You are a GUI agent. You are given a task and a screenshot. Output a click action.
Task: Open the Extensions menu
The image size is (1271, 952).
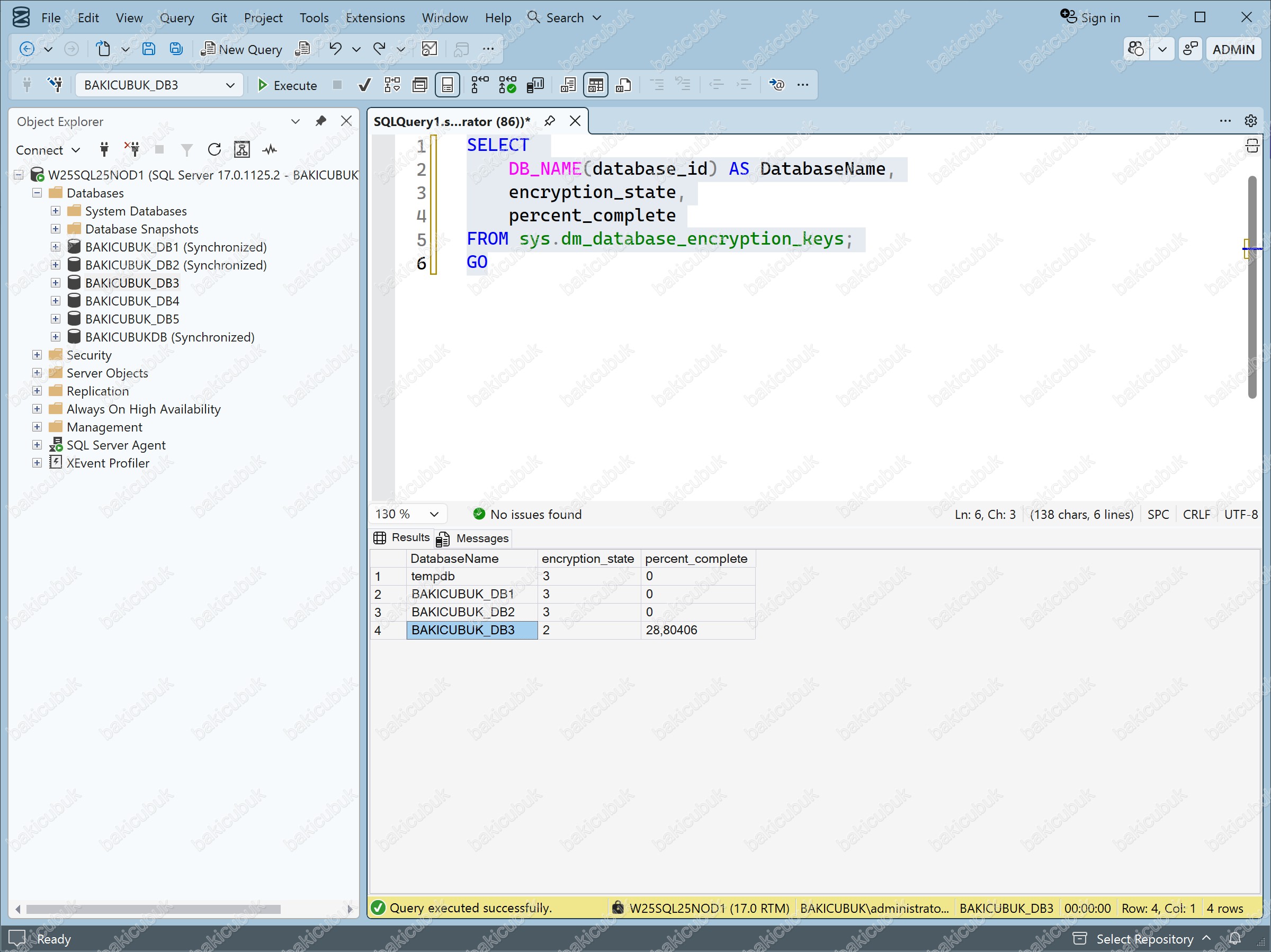tap(374, 18)
